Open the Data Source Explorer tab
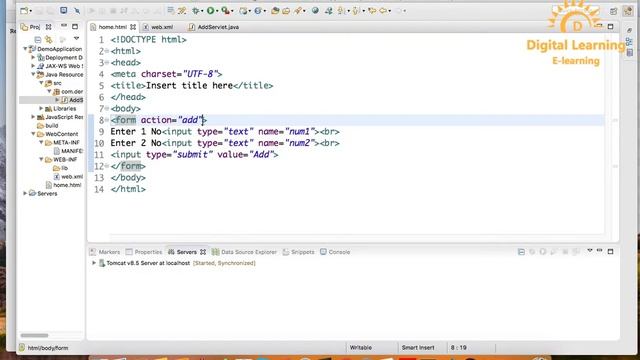640x360 pixels. pos(244,252)
